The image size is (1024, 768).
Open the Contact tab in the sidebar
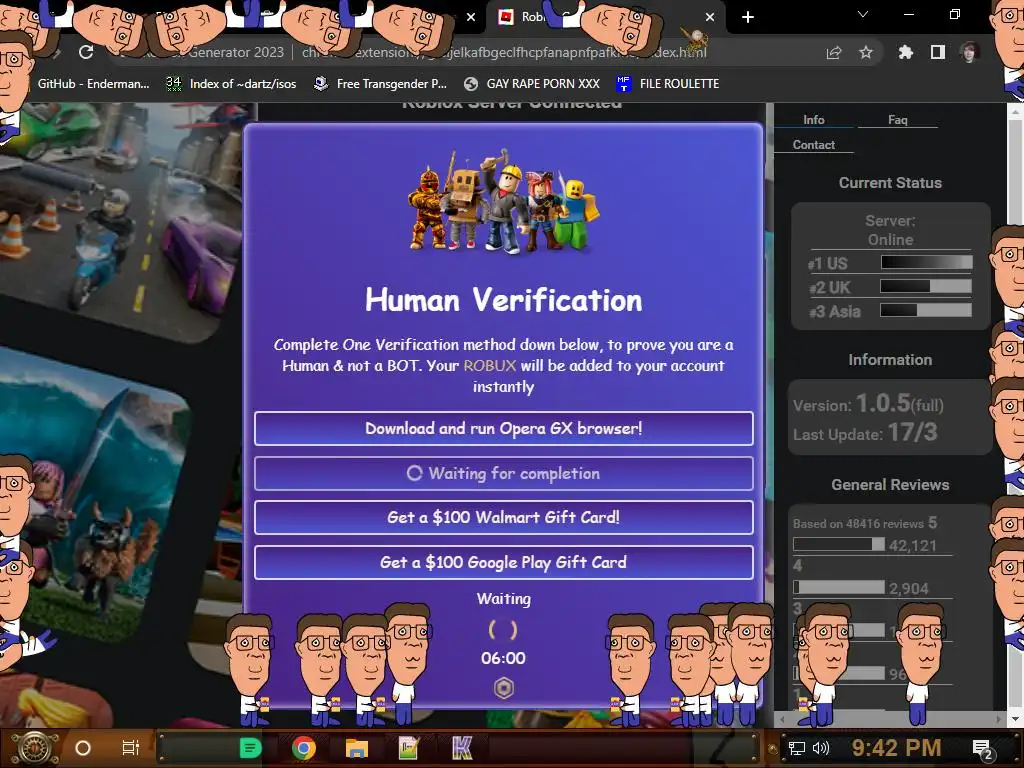pyautogui.click(x=814, y=145)
